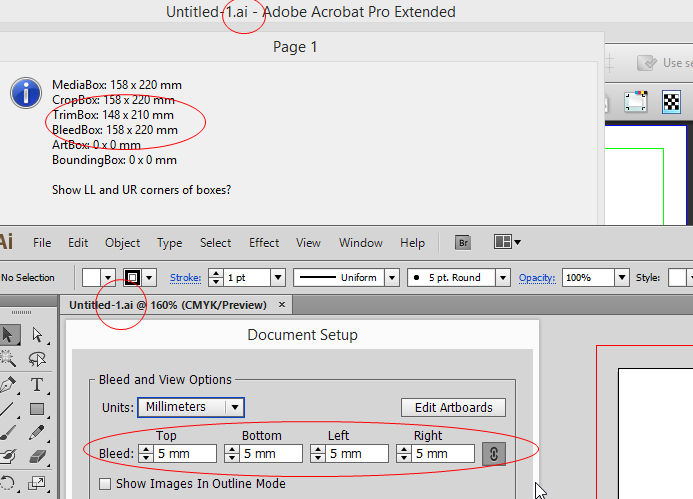Screen dimensions: 693x499
Task: Click the Bottom bleed stepper arrows
Action: tap(232, 454)
